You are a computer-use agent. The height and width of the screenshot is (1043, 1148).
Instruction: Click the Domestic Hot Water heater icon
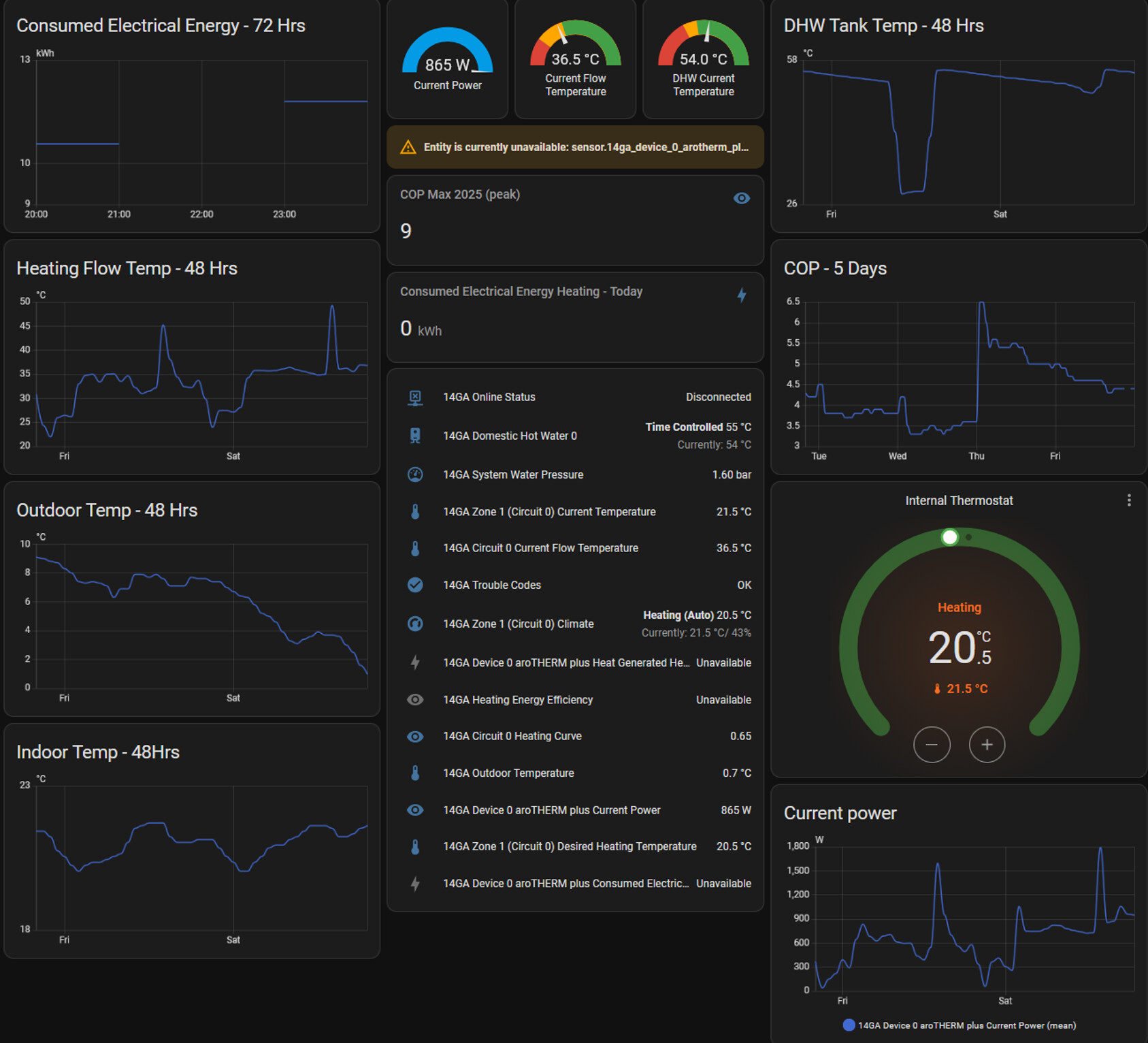415,436
